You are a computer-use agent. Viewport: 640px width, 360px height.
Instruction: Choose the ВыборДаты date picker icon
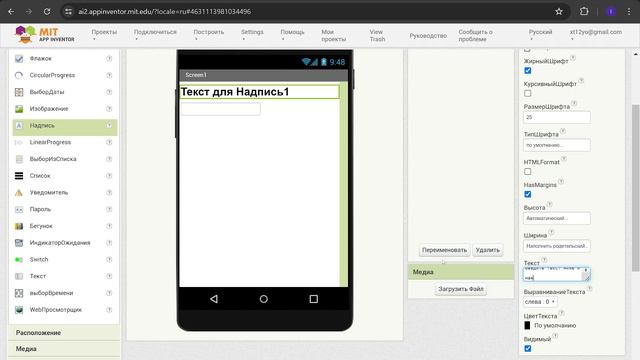coord(19,92)
